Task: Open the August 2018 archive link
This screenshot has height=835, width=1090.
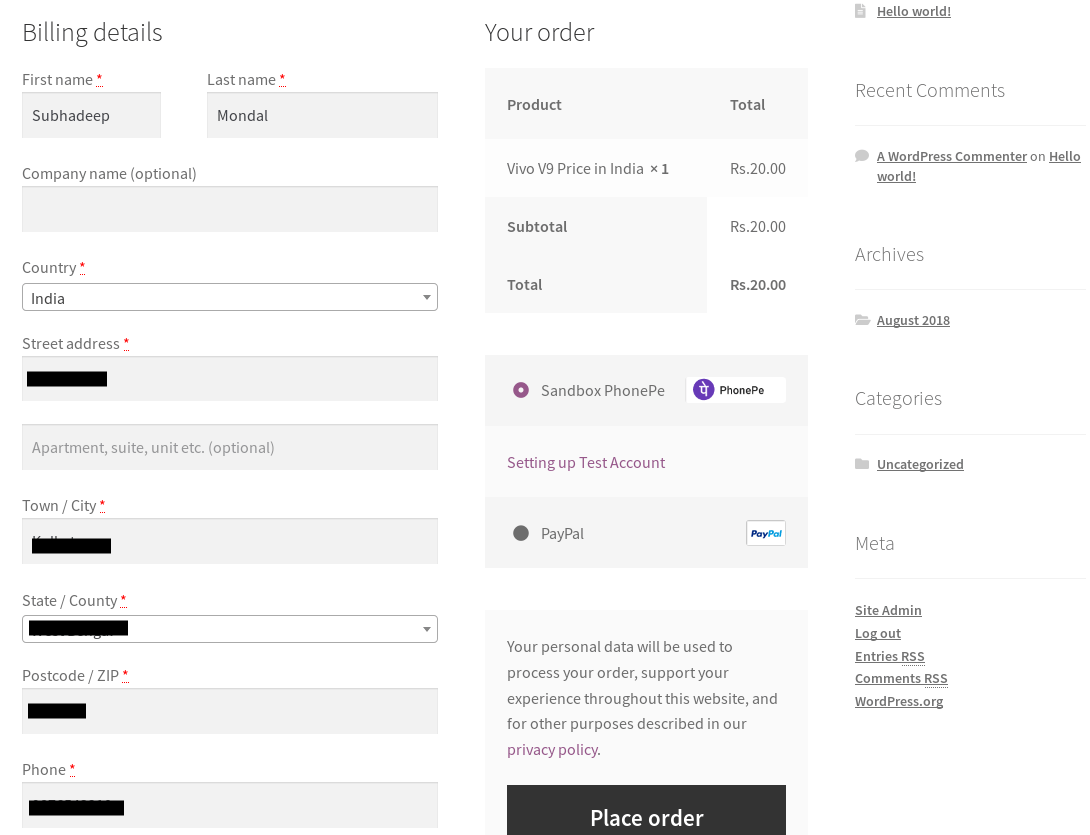Action: coord(913,320)
